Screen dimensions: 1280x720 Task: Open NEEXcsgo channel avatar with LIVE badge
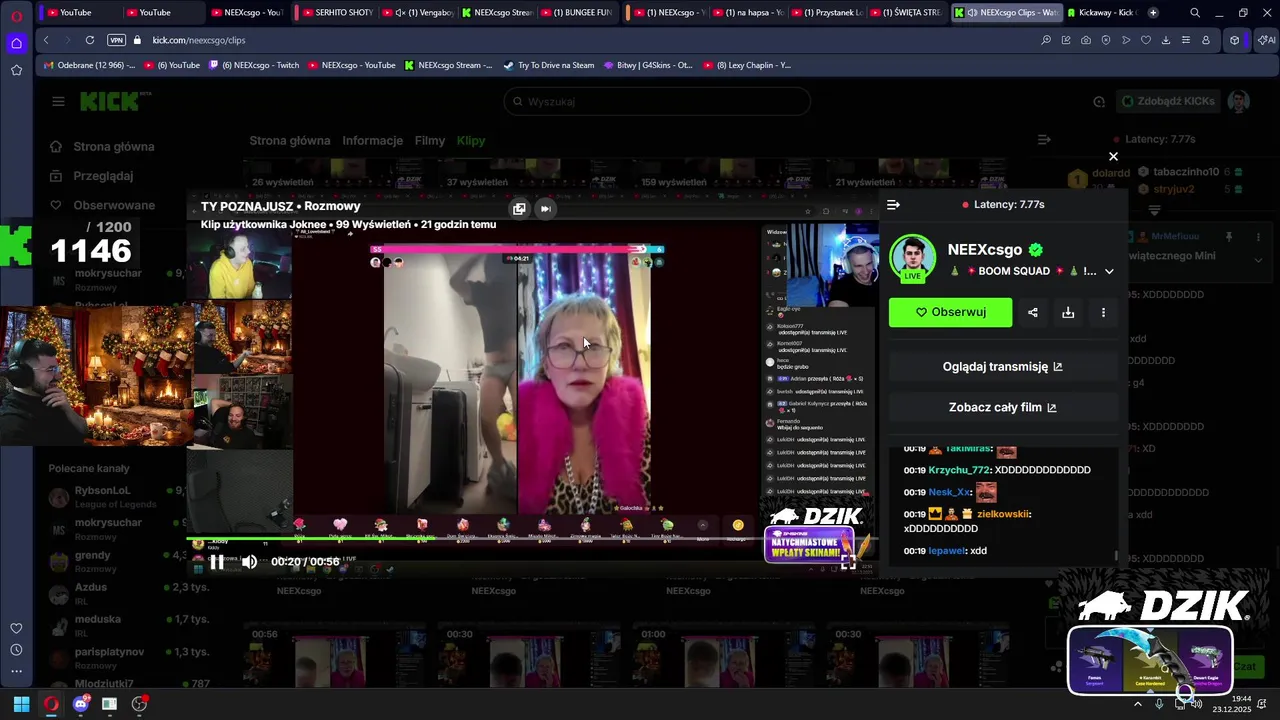[x=912, y=258]
